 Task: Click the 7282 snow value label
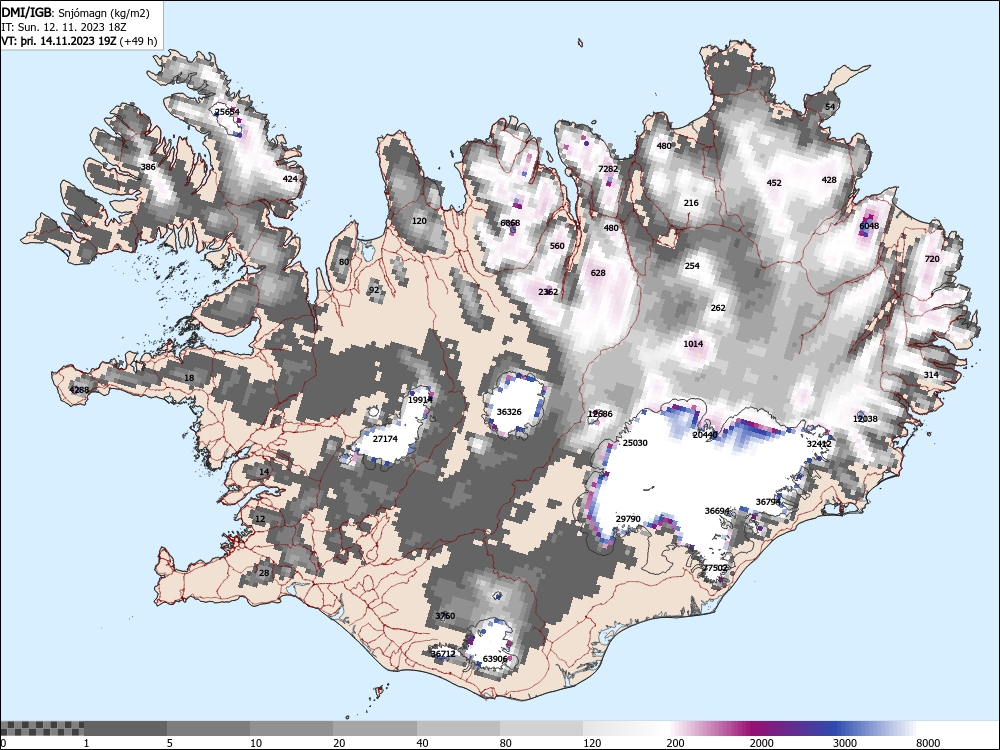(x=608, y=169)
